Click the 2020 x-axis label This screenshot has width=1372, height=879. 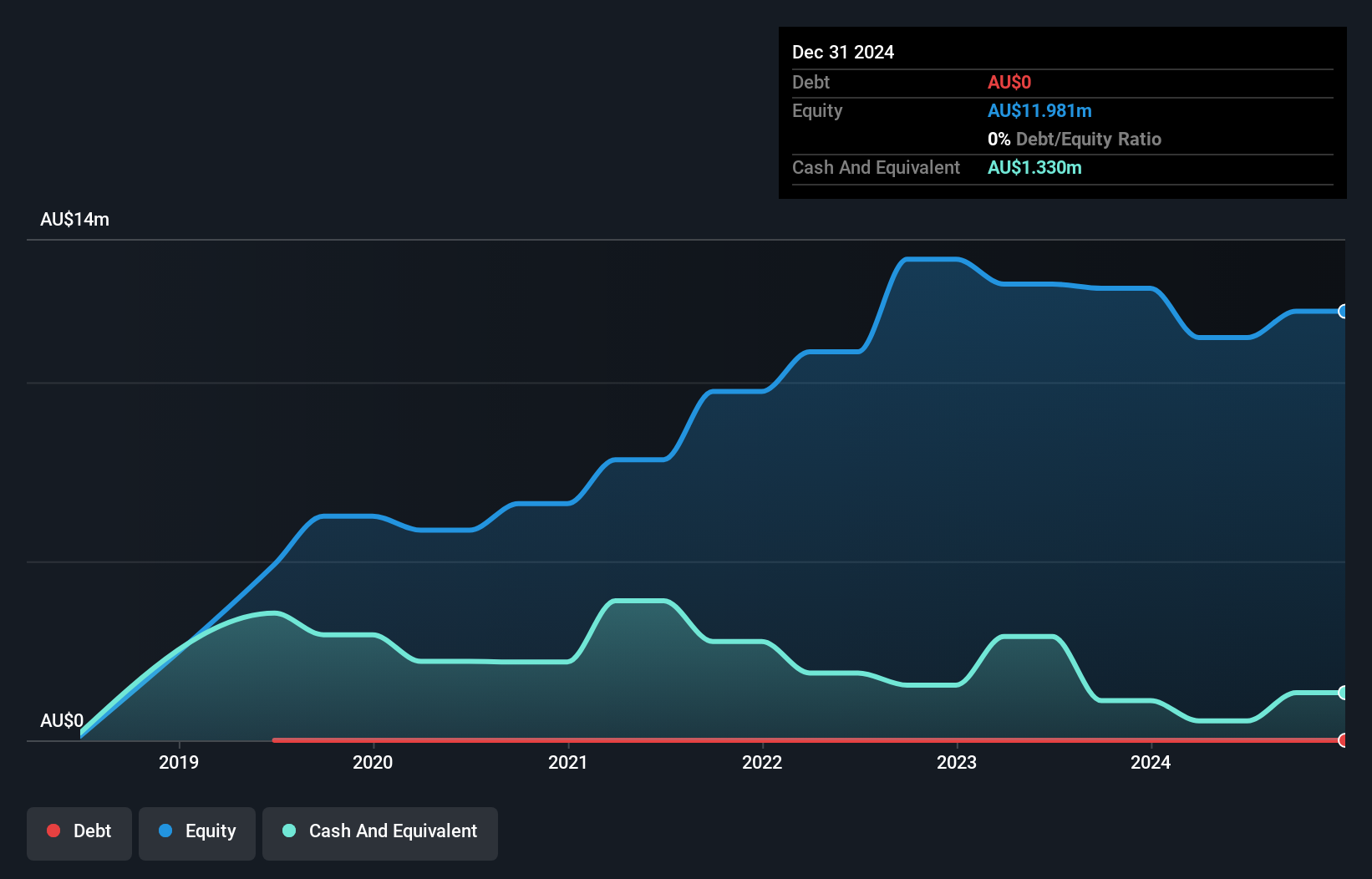click(373, 762)
